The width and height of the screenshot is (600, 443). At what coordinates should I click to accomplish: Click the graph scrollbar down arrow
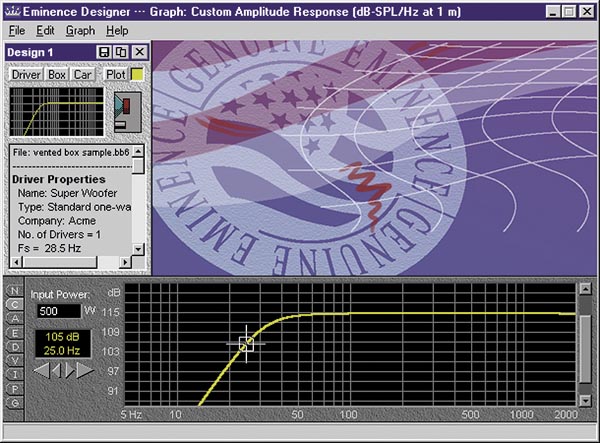pos(585,401)
